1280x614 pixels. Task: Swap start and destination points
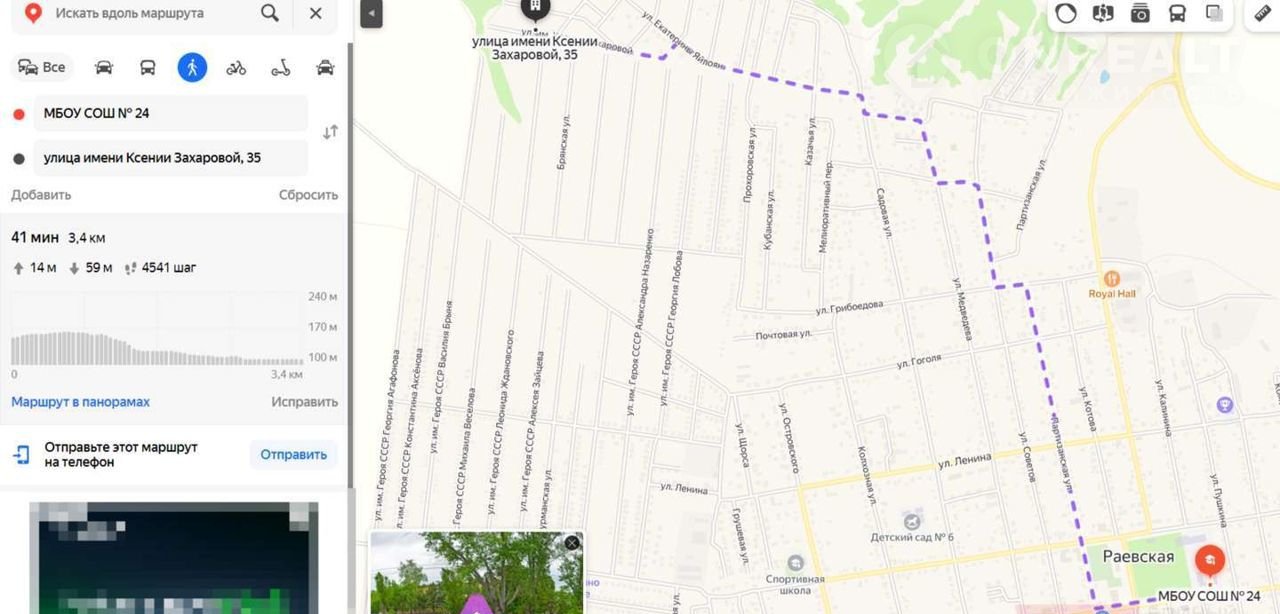coord(330,132)
